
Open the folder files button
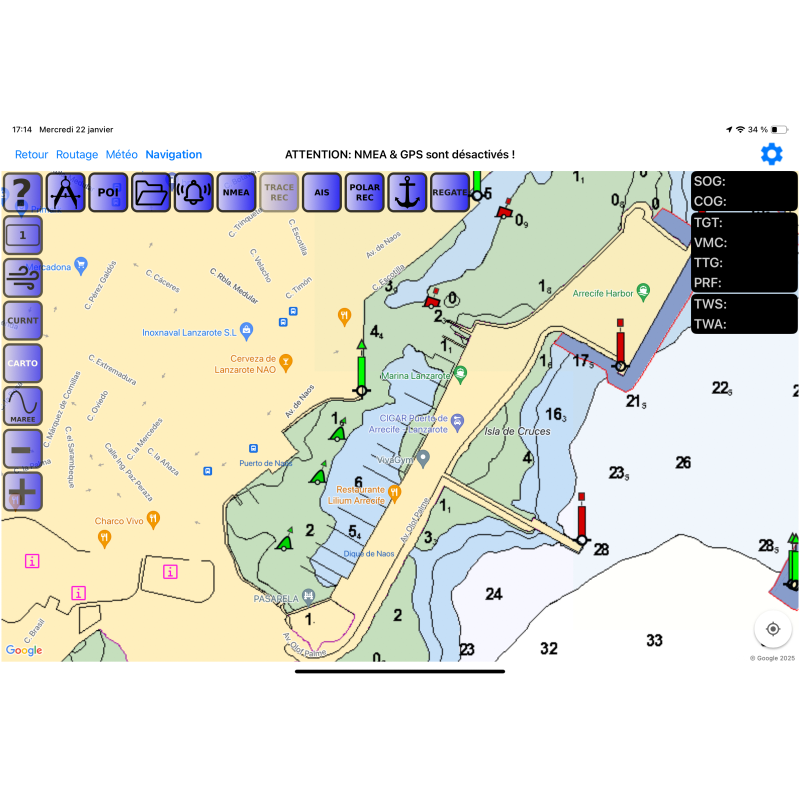click(x=151, y=192)
